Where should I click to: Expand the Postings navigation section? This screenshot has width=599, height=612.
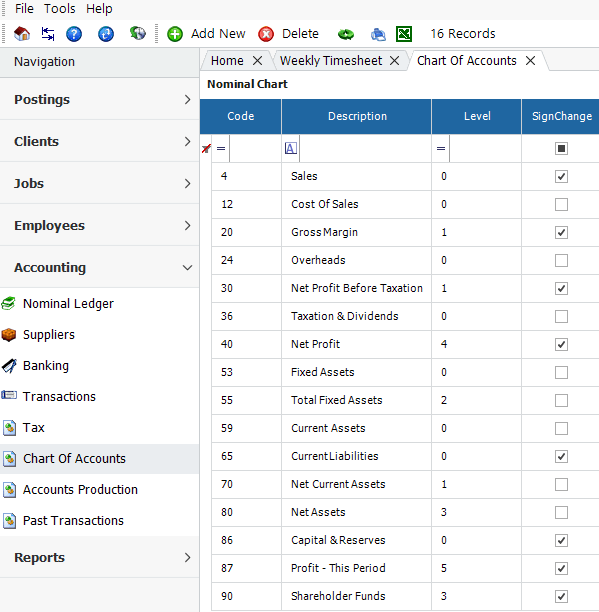click(100, 99)
